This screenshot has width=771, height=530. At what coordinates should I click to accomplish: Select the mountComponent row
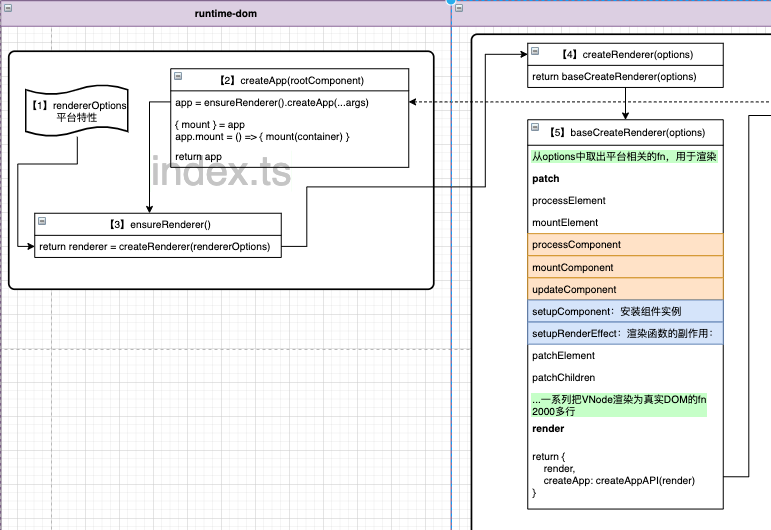pyautogui.click(x=626, y=267)
